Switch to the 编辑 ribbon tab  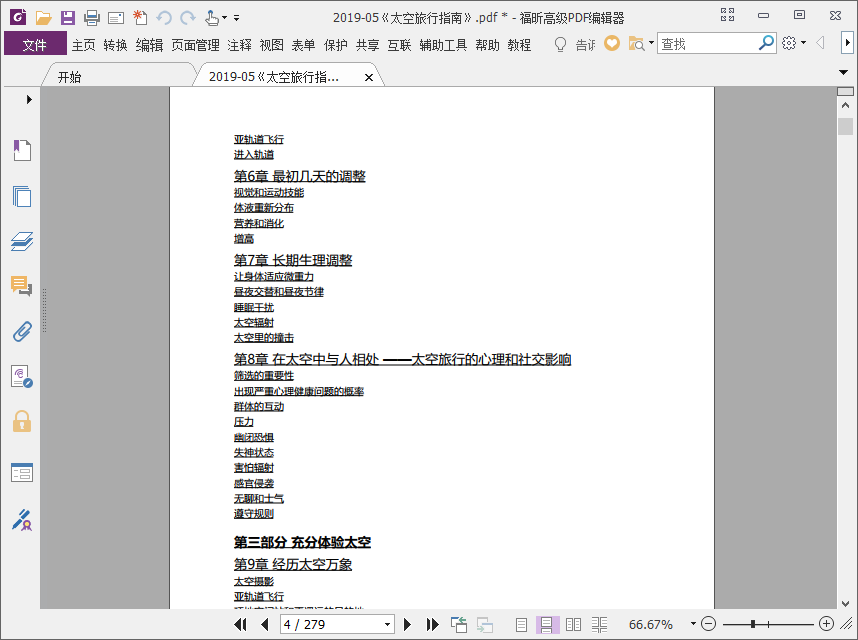click(149, 45)
